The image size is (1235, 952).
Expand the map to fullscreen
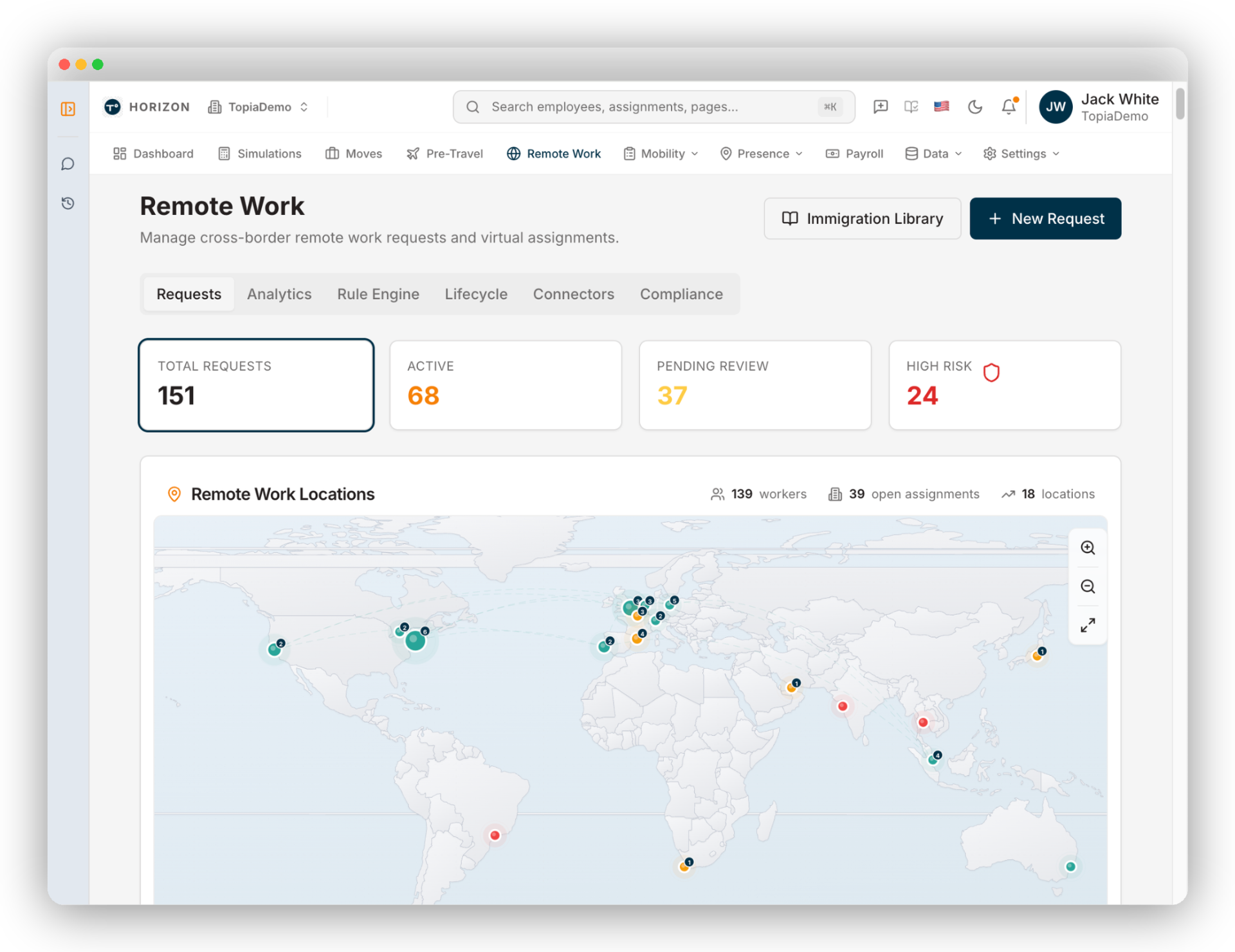pyautogui.click(x=1088, y=625)
